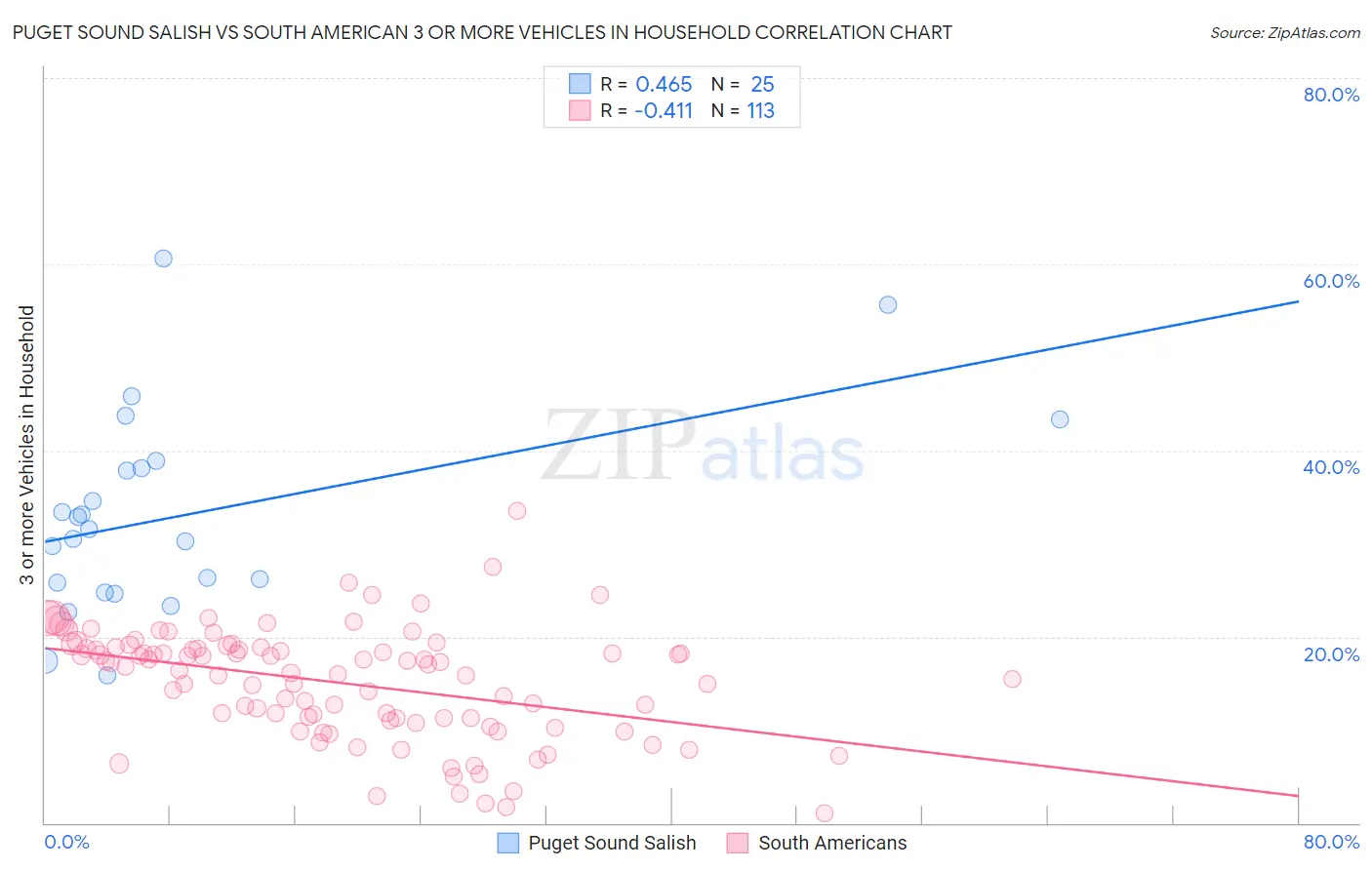Click the blue point near 43% on right

tap(1060, 419)
